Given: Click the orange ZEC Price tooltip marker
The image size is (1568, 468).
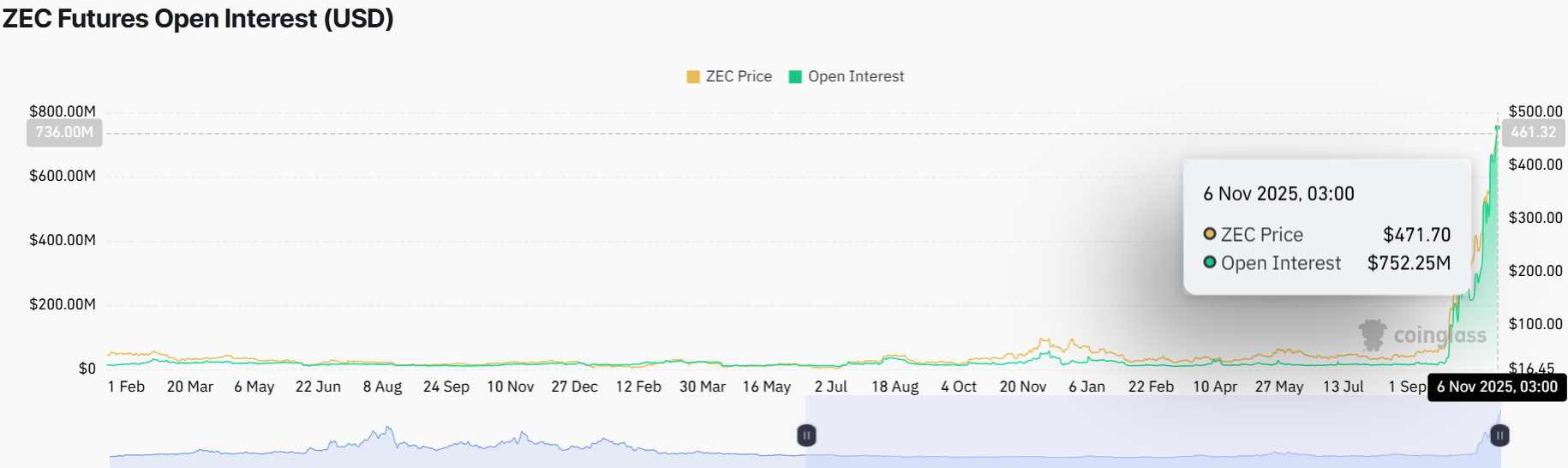Looking at the screenshot, I should (1210, 234).
